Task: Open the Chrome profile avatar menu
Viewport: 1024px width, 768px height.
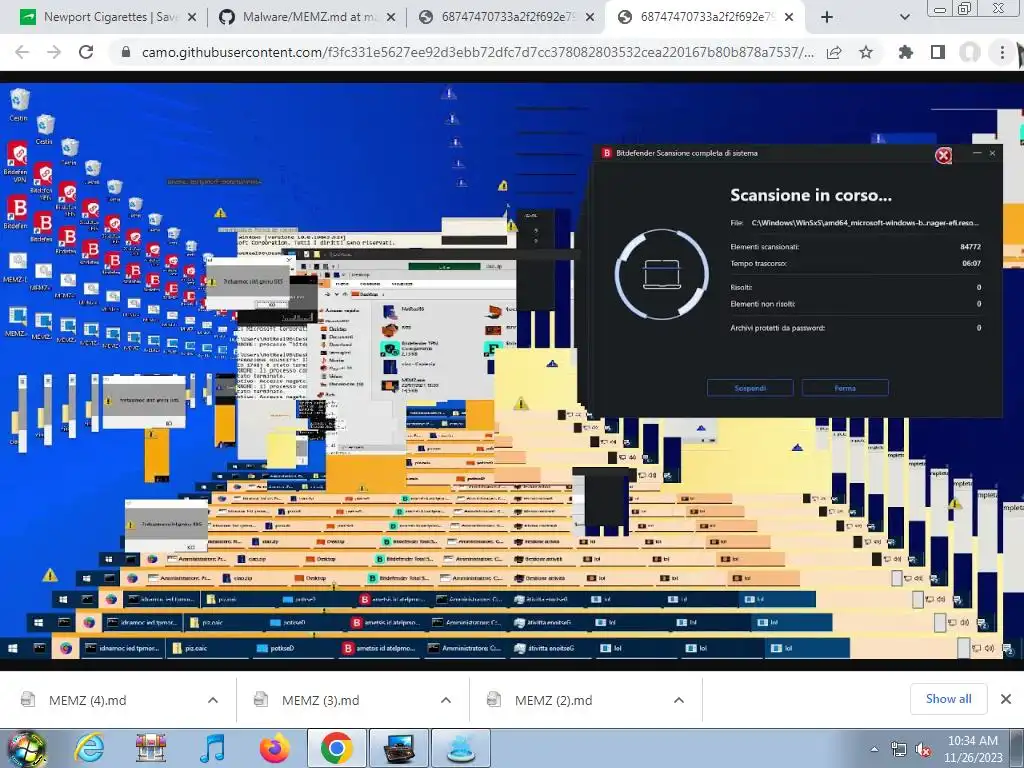Action: tap(970, 52)
